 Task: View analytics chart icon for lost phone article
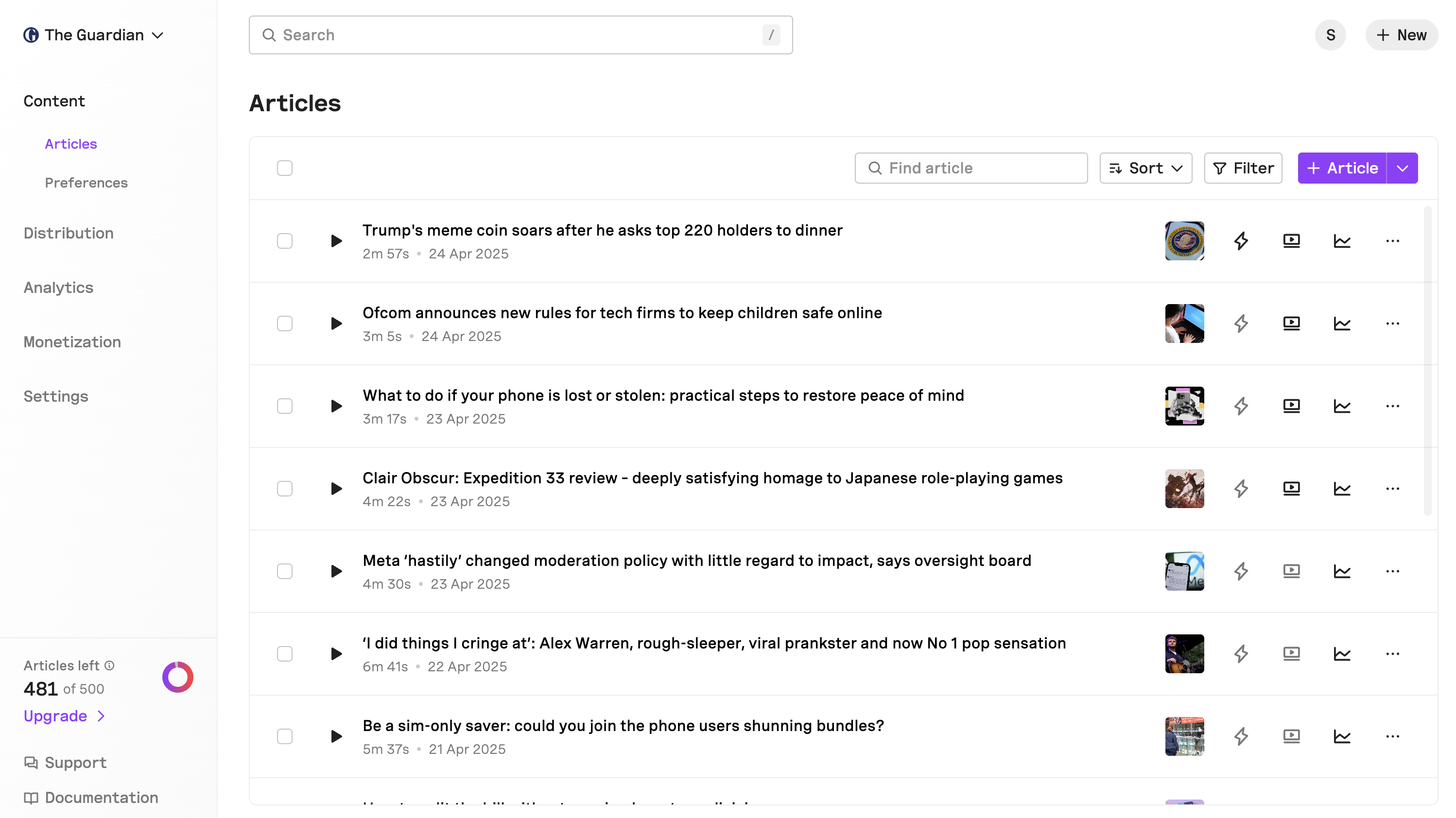1342,406
